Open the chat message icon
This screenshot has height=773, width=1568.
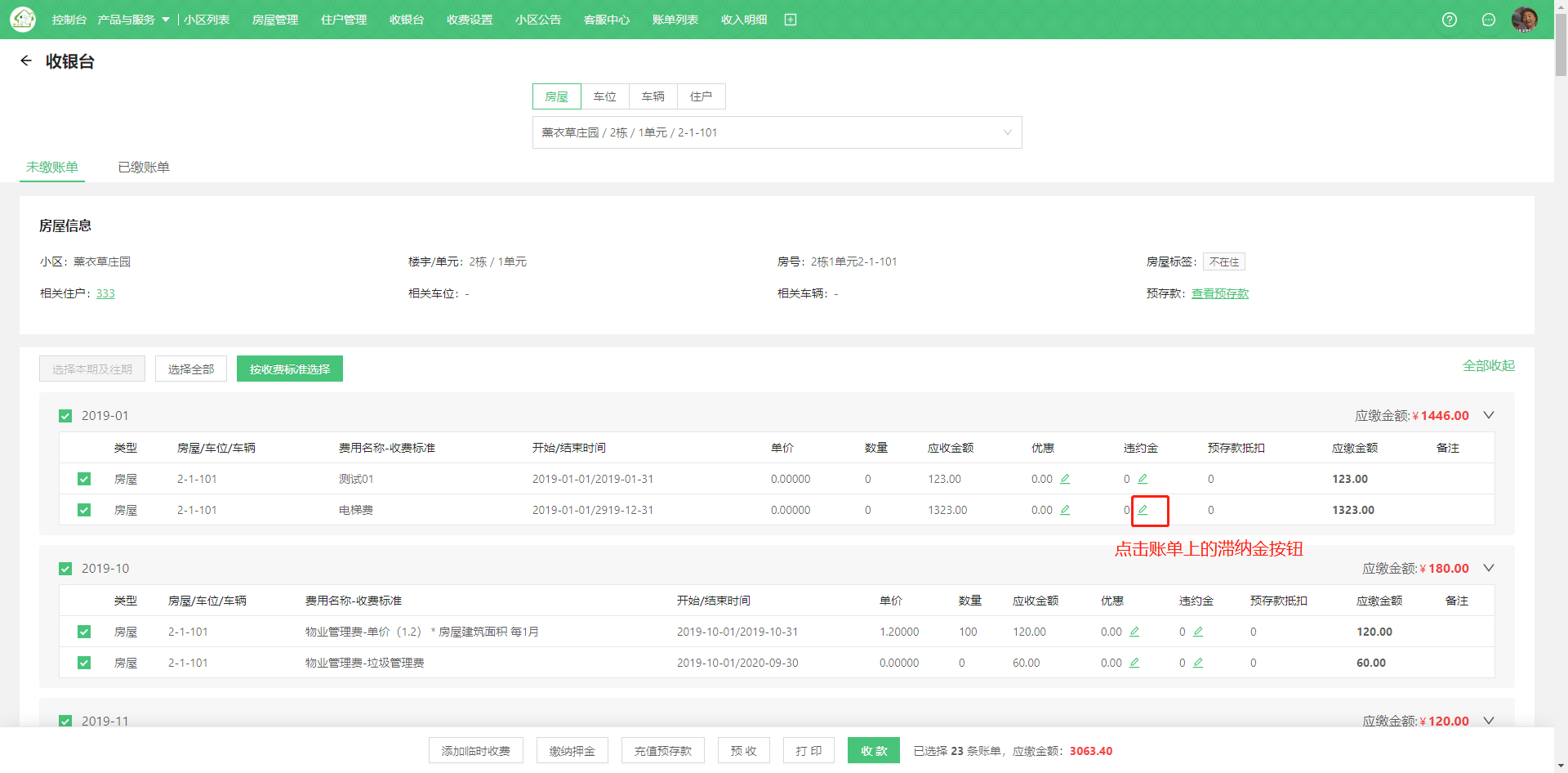point(1489,20)
